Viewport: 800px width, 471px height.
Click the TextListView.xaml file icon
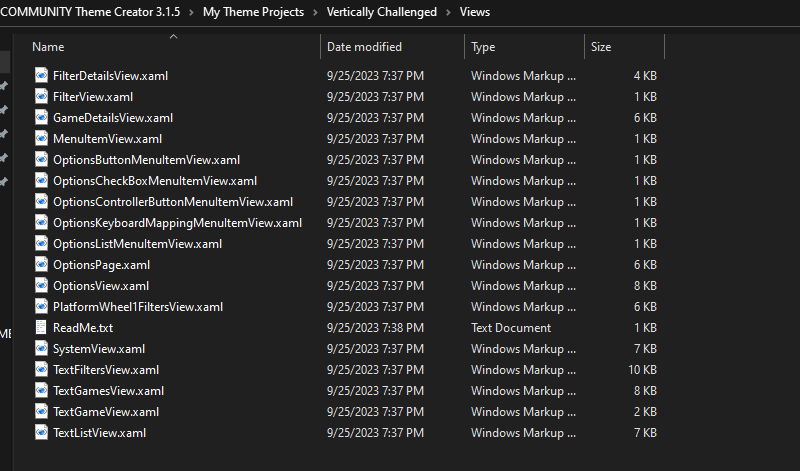[x=41, y=433]
